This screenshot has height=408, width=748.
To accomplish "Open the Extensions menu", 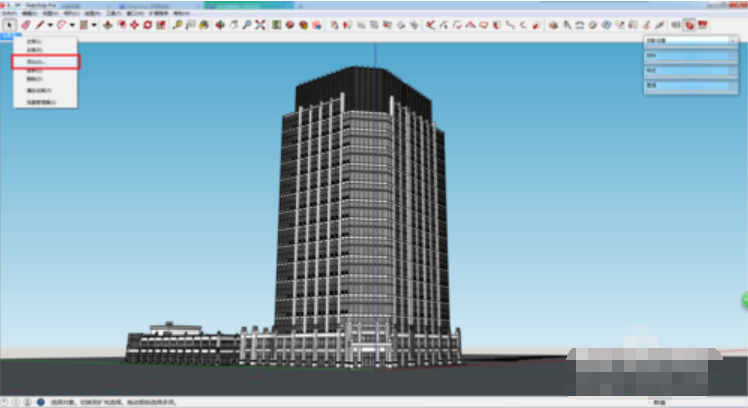I will 158,13.
